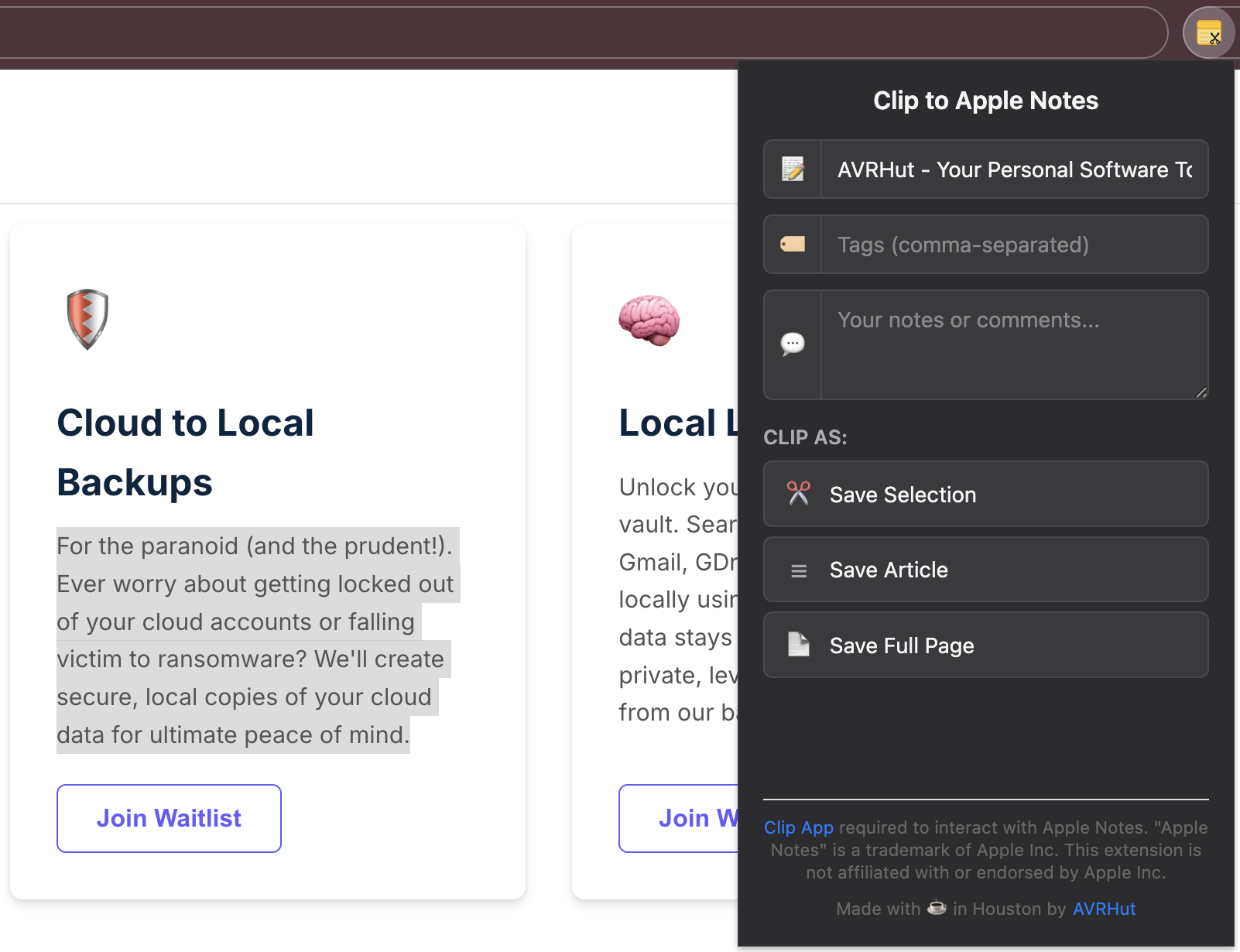The width and height of the screenshot is (1240, 952).
Task: Click the scissors icon on Save Selection
Action: tap(798, 493)
